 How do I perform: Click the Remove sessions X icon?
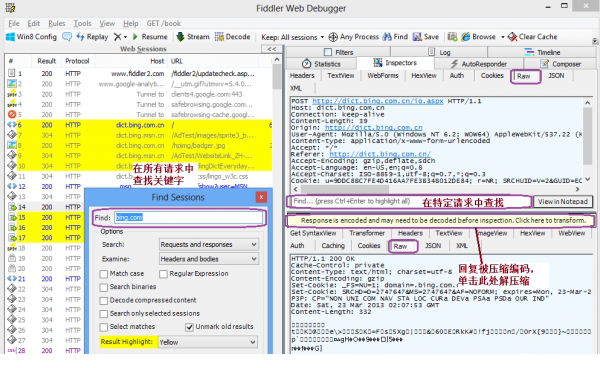tap(117, 37)
